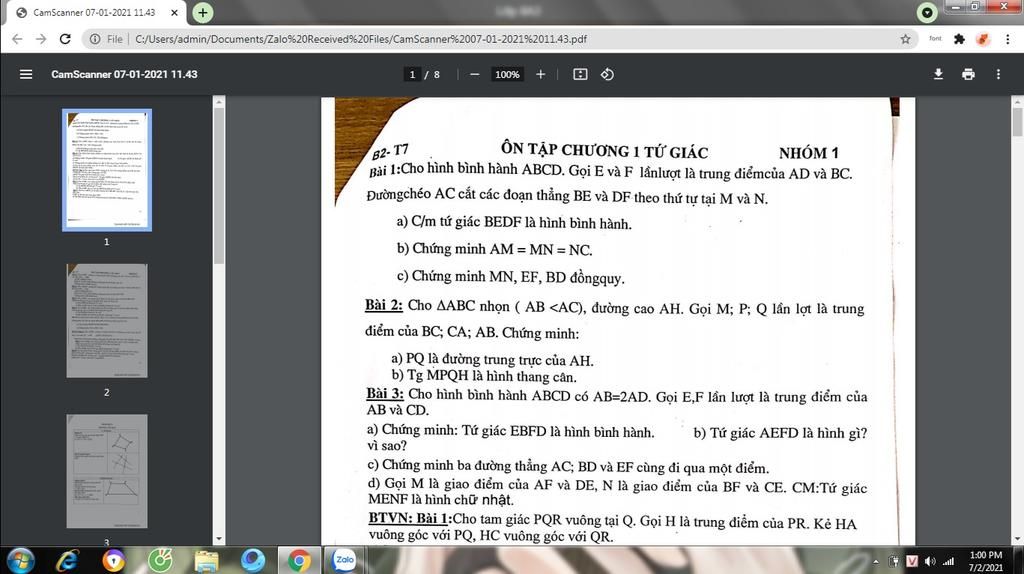Open Chrome from the taskbar

pyautogui.click(x=299, y=561)
